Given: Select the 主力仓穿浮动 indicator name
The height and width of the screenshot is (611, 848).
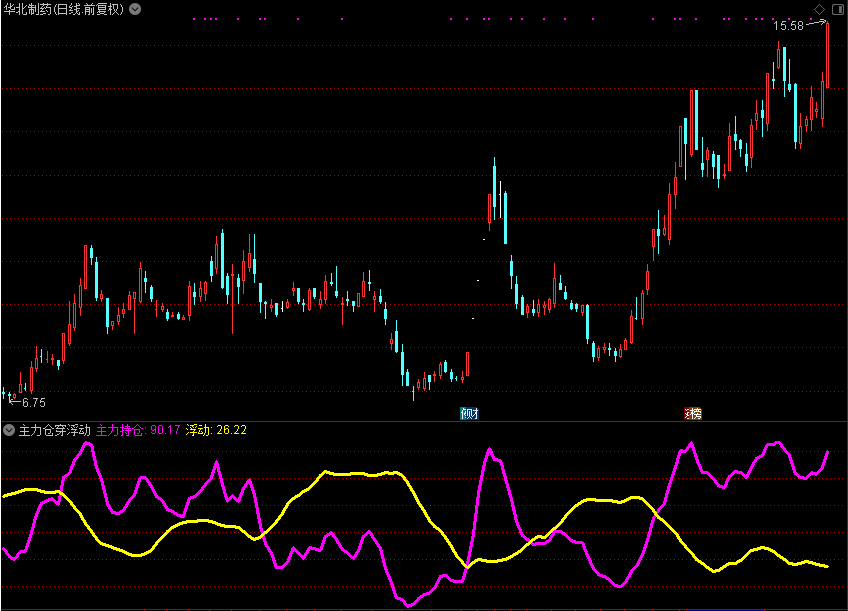Looking at the screenshot, I should [x=54, y=430].
